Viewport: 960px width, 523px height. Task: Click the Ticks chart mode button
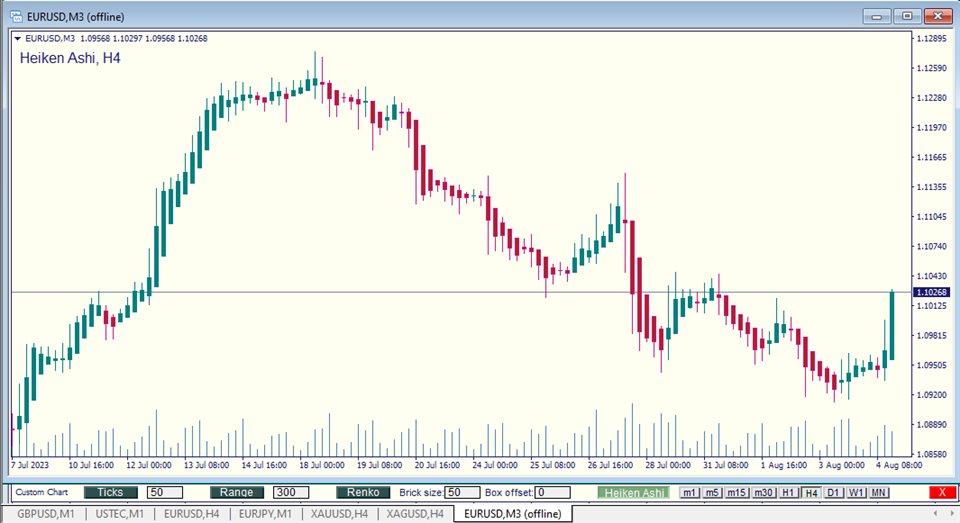[110, 493]
